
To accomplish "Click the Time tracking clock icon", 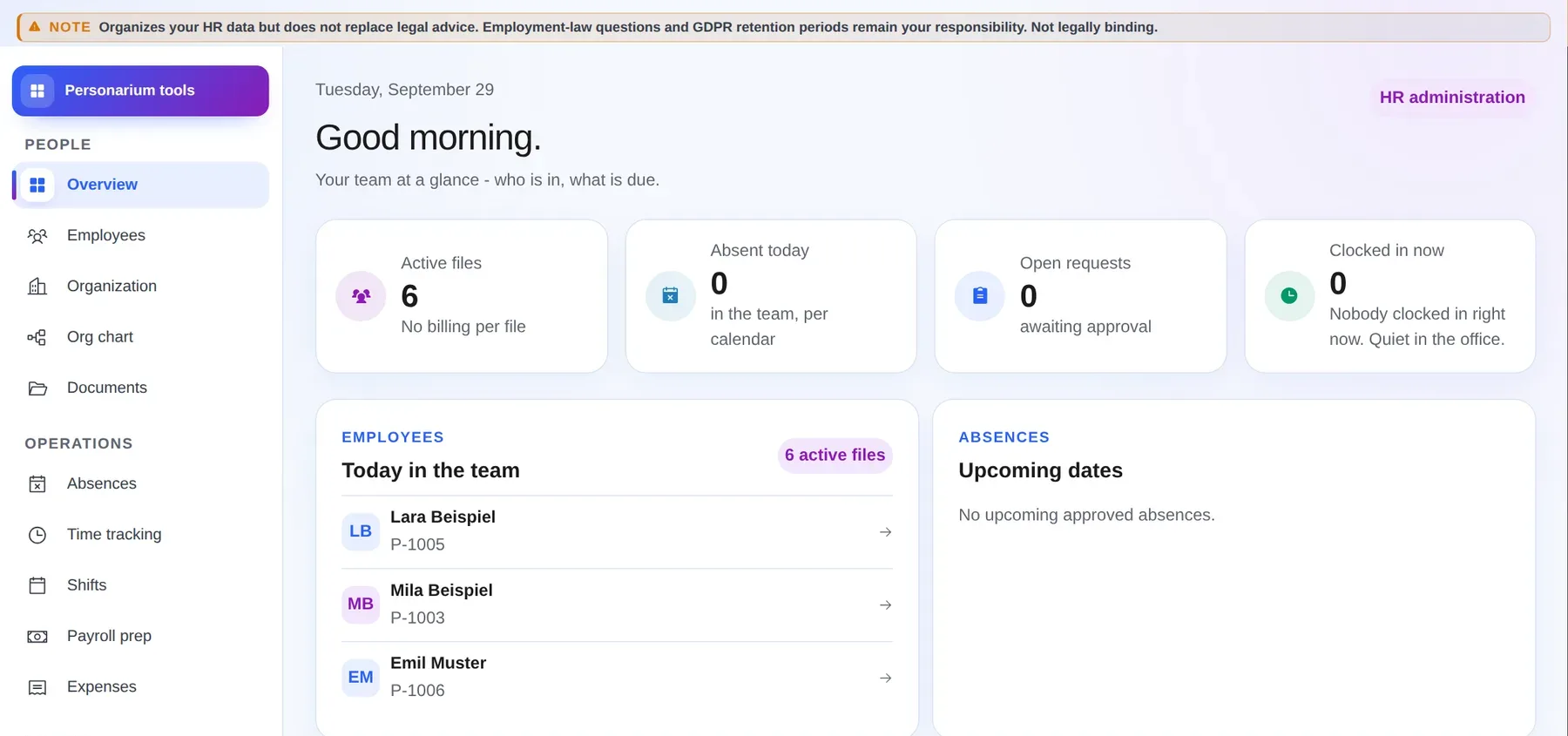I will [37, 535].
